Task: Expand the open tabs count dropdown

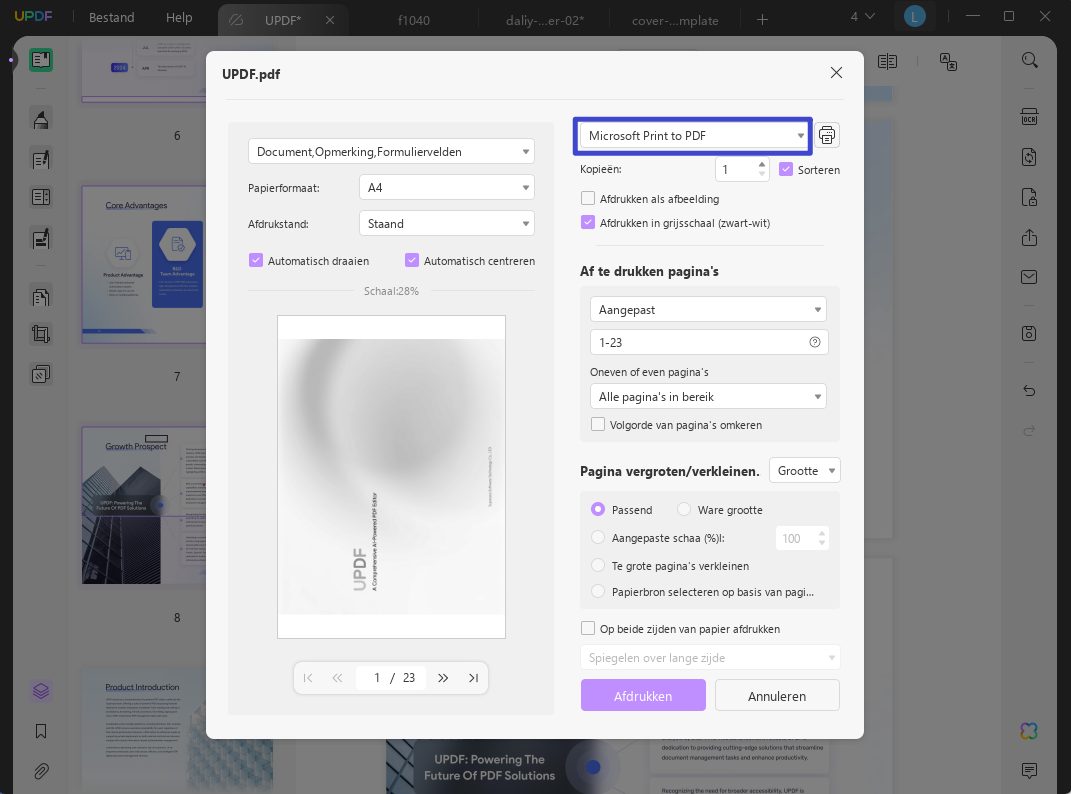Action: click(863, 16)
